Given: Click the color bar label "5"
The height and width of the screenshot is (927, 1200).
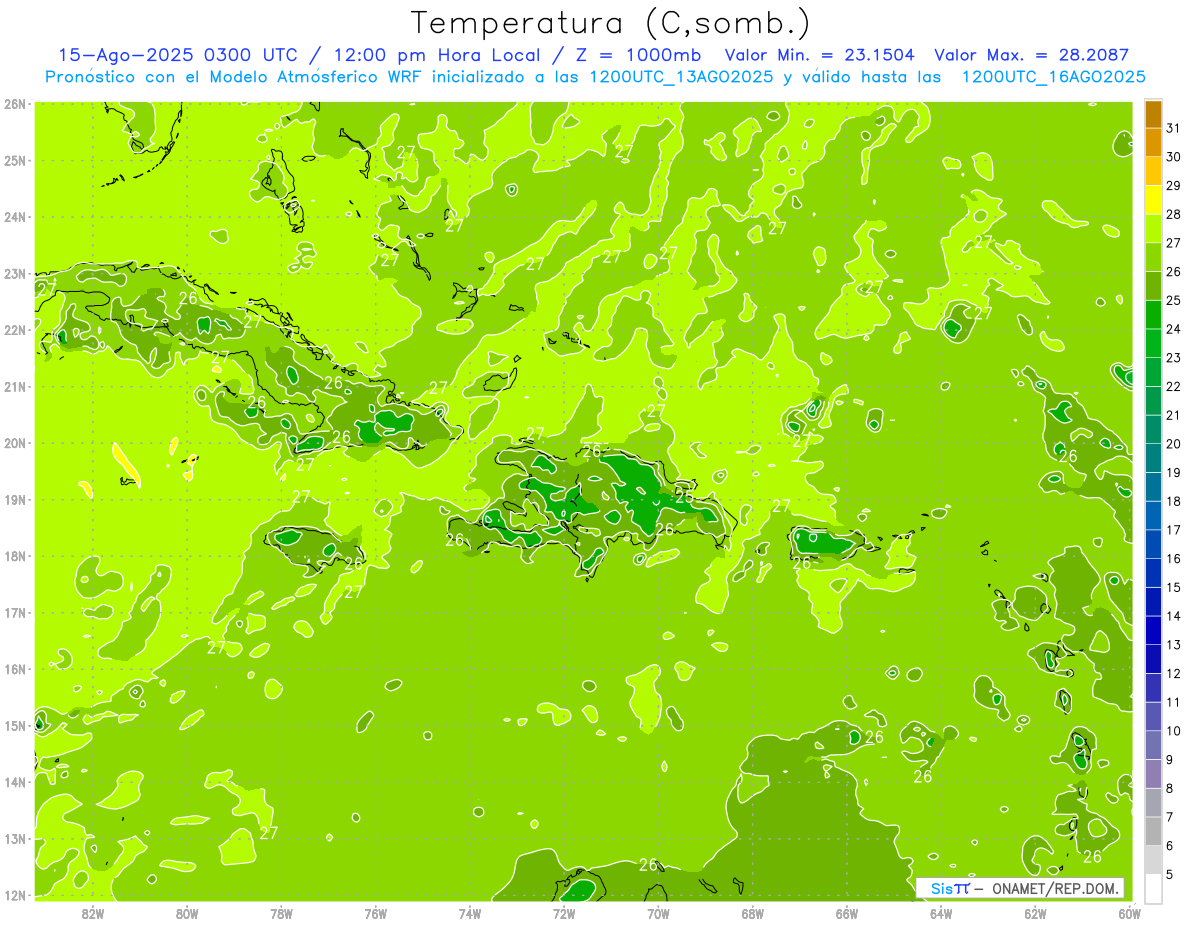Looking at the screenshot, I should click(x=1170, y=874).
